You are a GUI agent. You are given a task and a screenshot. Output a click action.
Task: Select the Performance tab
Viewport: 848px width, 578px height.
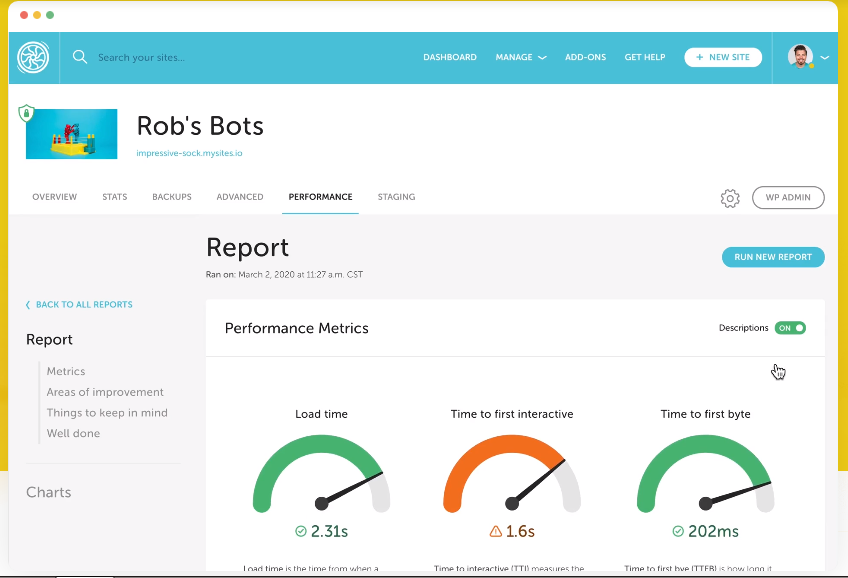(320, 197)
